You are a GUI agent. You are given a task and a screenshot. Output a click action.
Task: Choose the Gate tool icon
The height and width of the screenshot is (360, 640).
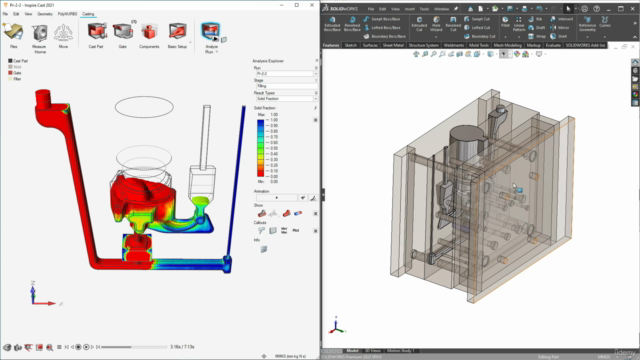(x=123, y=32)
